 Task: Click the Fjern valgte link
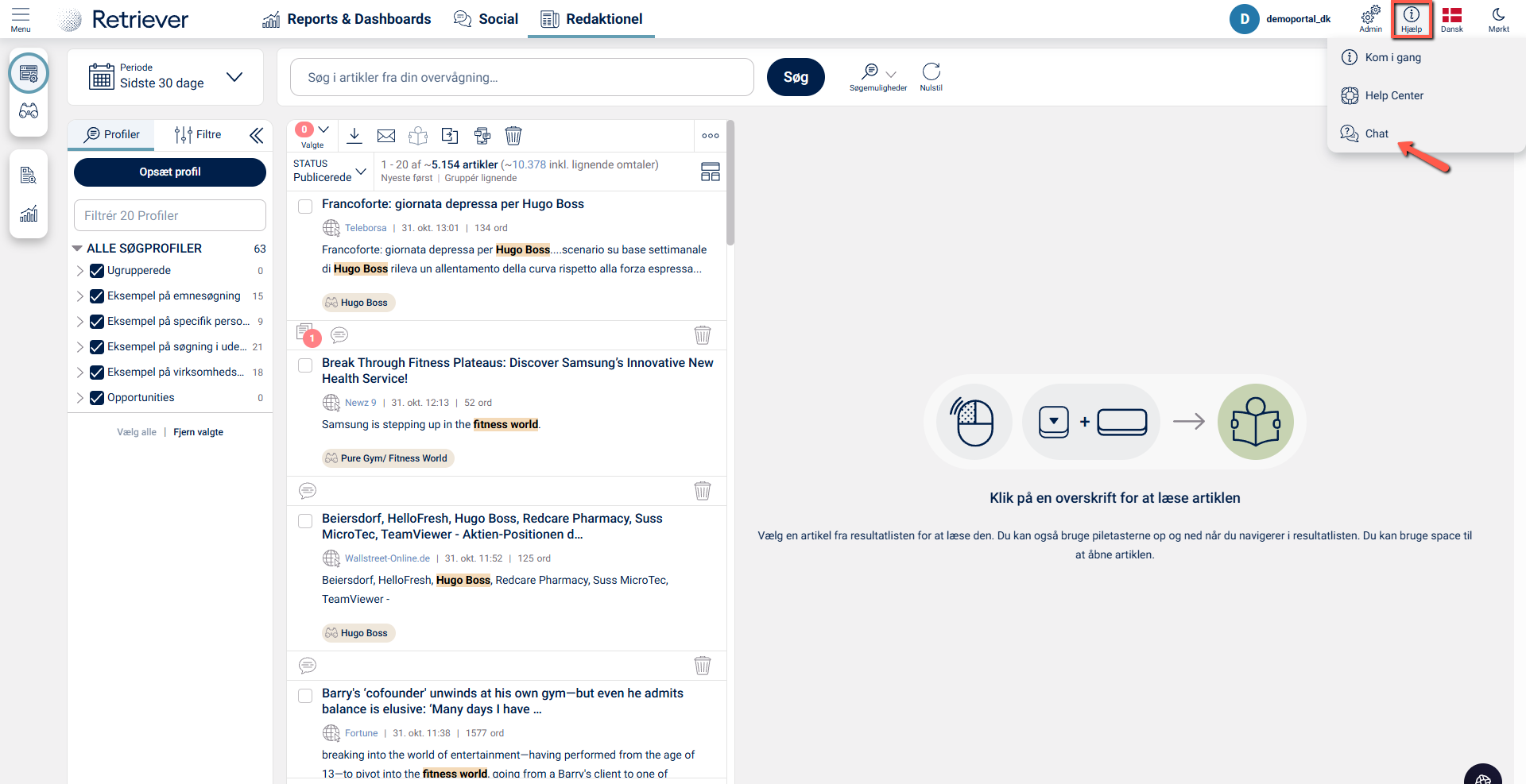pyautogui.click(x=199, y=432)
